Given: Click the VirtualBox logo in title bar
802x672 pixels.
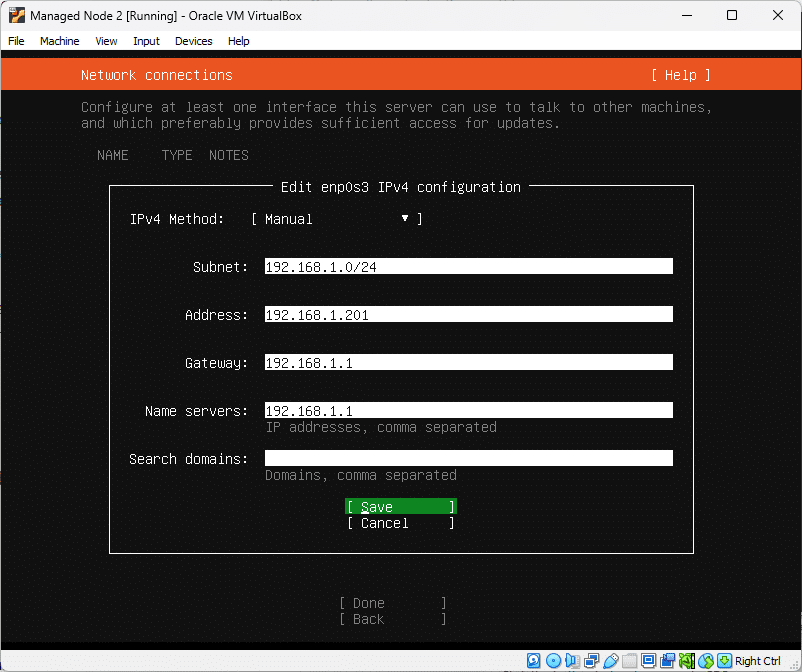Looking at the screenshot, I should pos(16,16).
